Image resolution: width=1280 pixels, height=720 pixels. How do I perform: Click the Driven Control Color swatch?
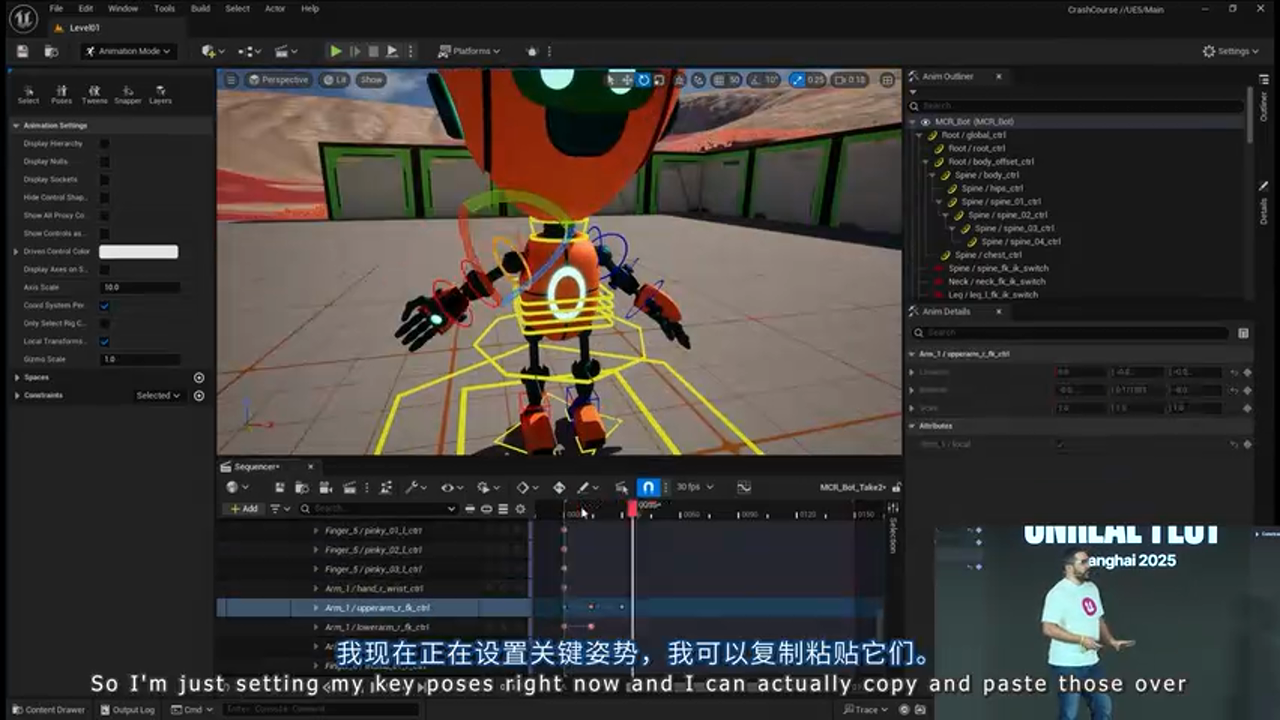(x=138, y=251)
